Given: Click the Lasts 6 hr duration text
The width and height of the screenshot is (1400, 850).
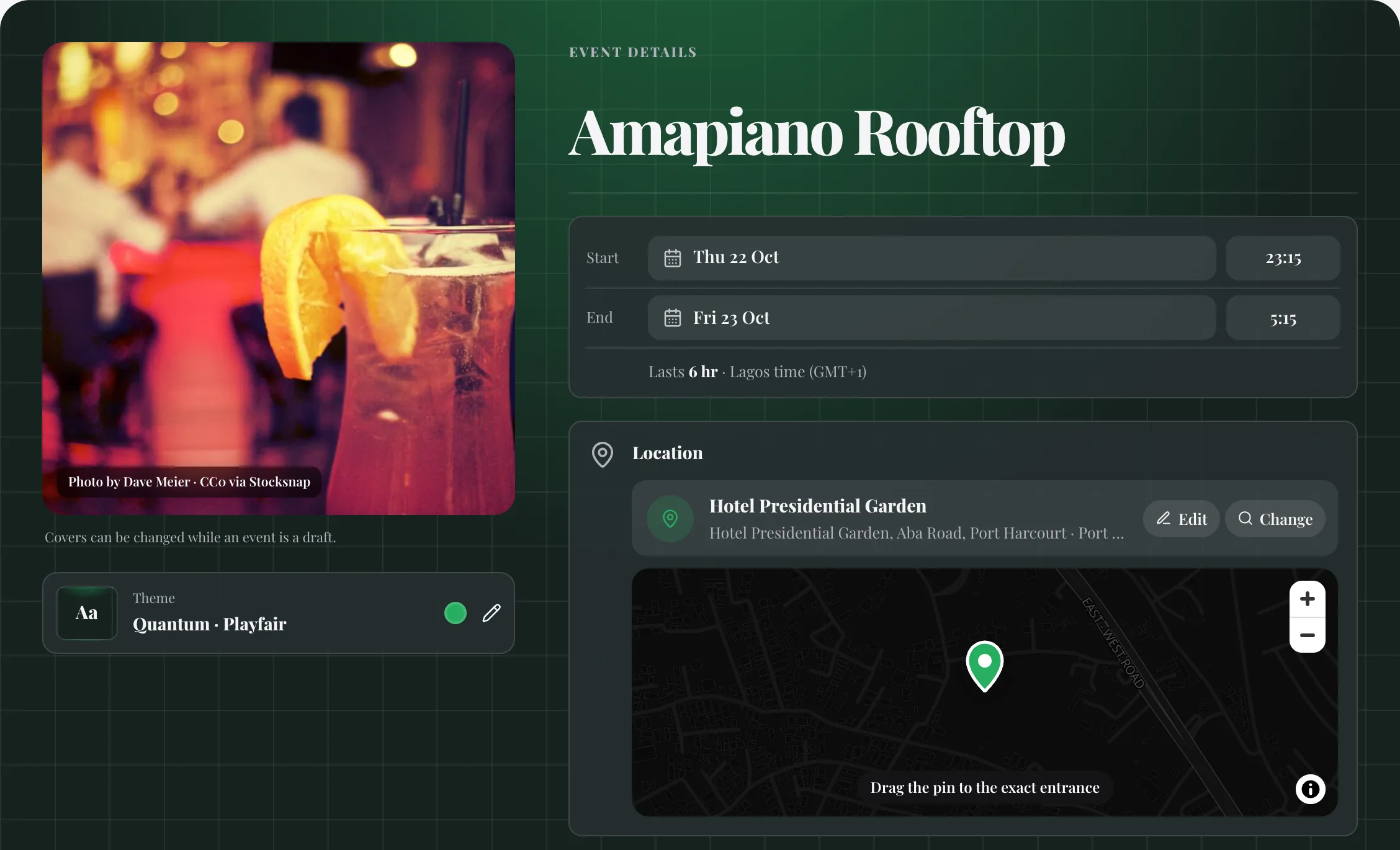Looking at the screenshot, I should pyautogui.click(x=683, y=372).
